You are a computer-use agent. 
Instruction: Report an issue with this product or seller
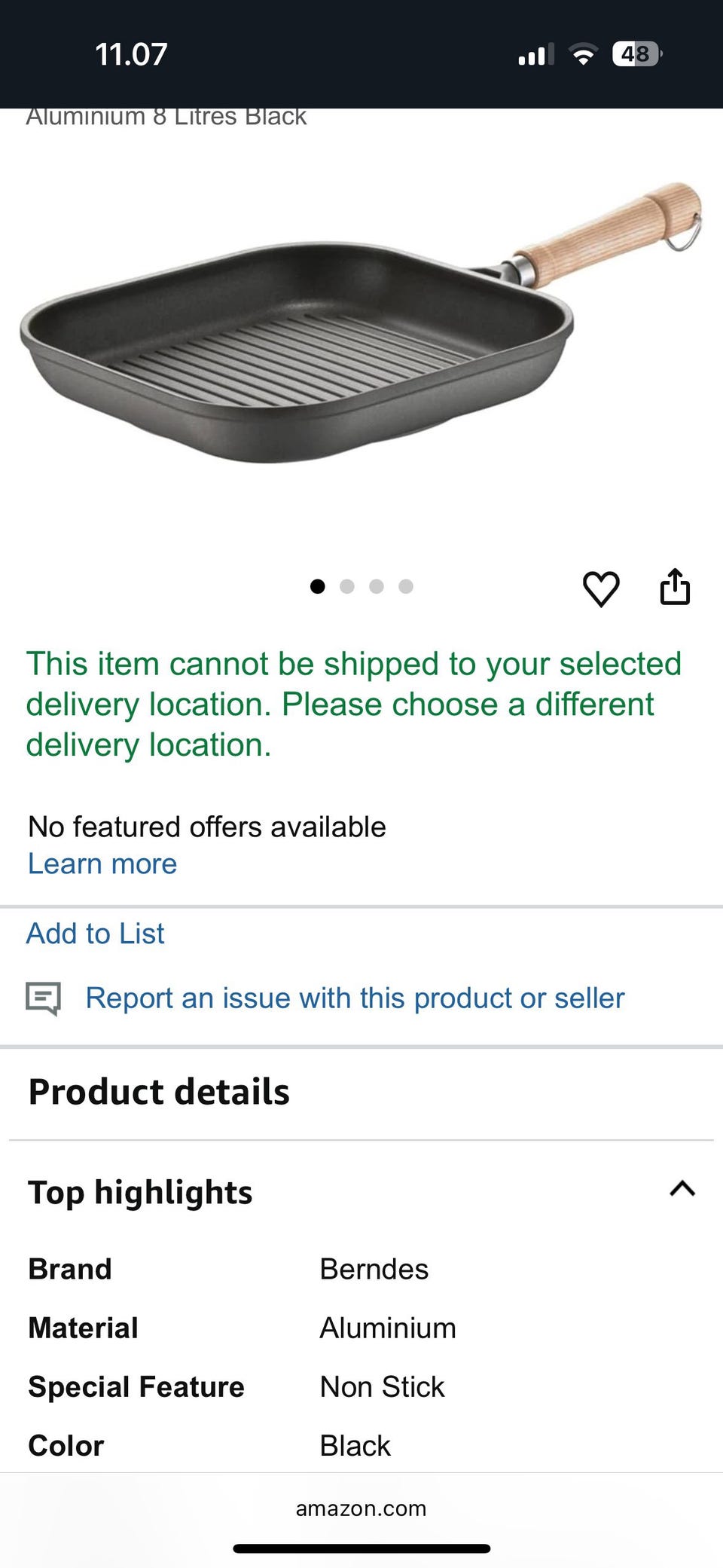pos(355,998)
